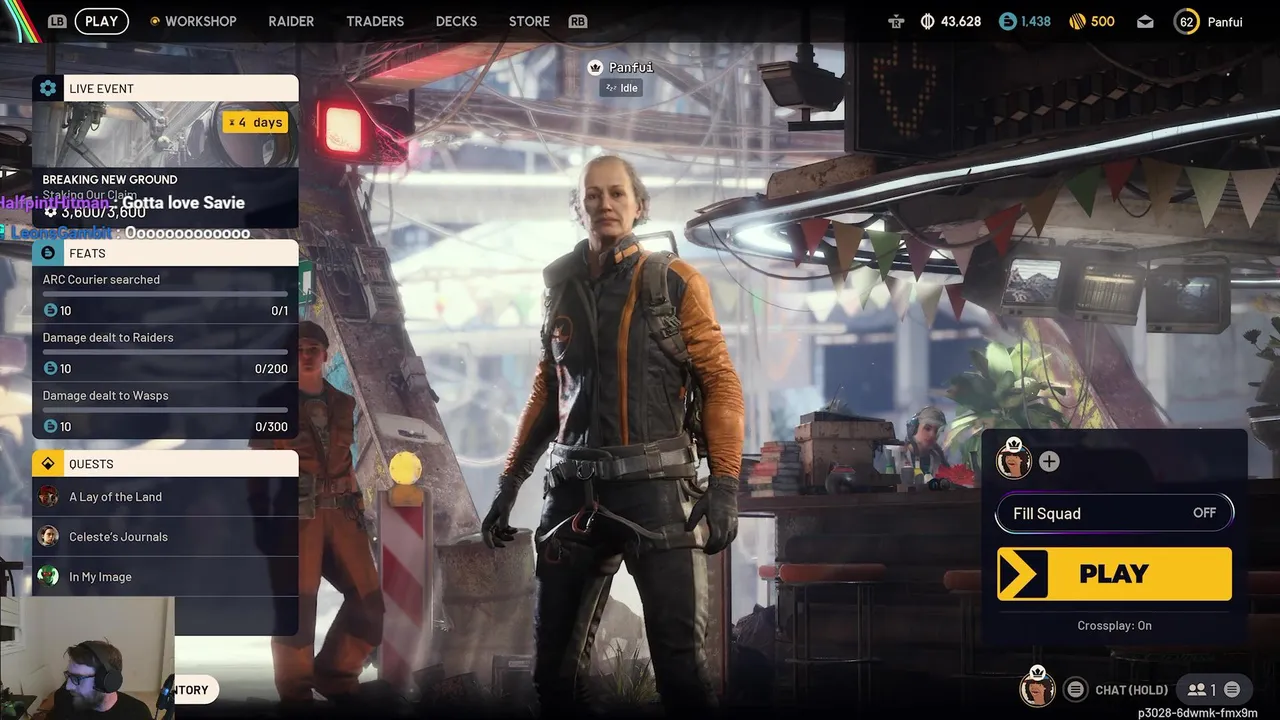Click the BREAKING NEW GROUND title

point(110,180)
